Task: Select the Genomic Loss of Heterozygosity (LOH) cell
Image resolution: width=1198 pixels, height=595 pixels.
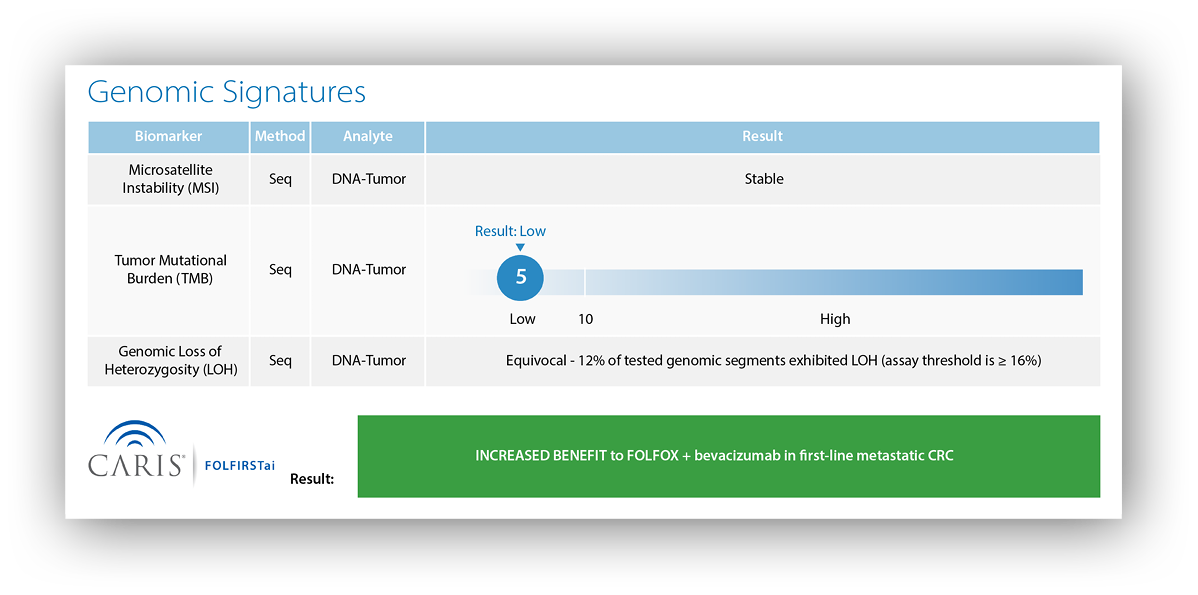Action: (x=170, y=360)
